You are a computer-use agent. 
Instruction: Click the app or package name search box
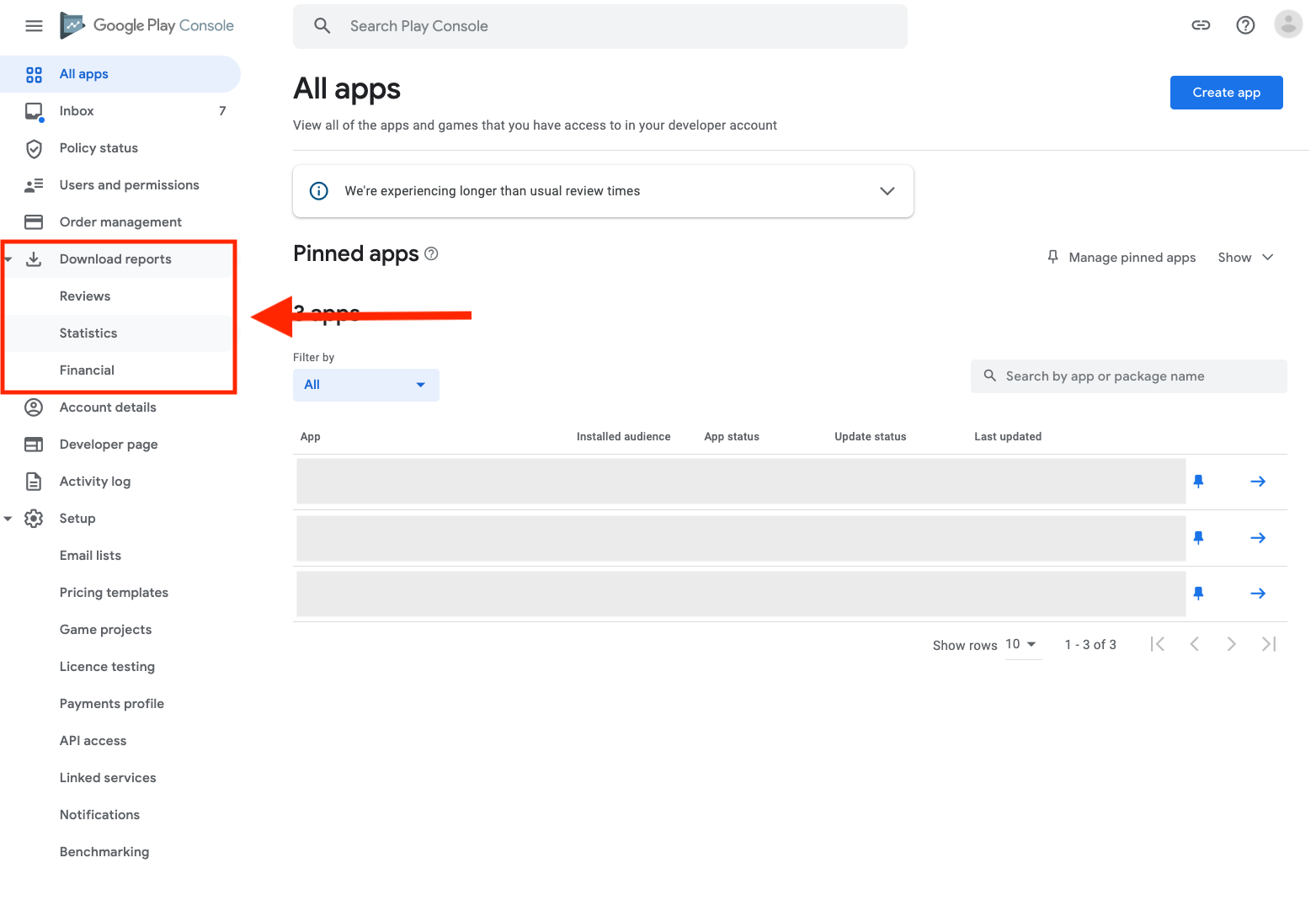click(x=1129, y=376)
